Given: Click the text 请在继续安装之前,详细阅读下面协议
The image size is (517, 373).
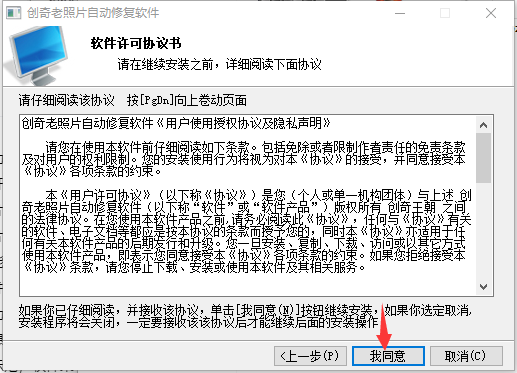Looking at the screenshot, I should pyautogui.click(x=219, y=64).
